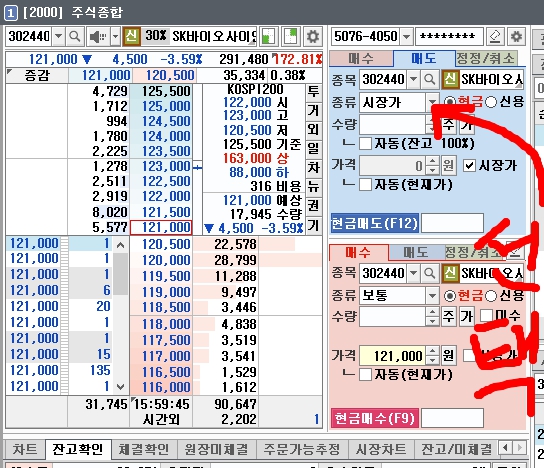Click the sell panel 수량 input field
Viewport: 544px width, 468px height.
392,125
